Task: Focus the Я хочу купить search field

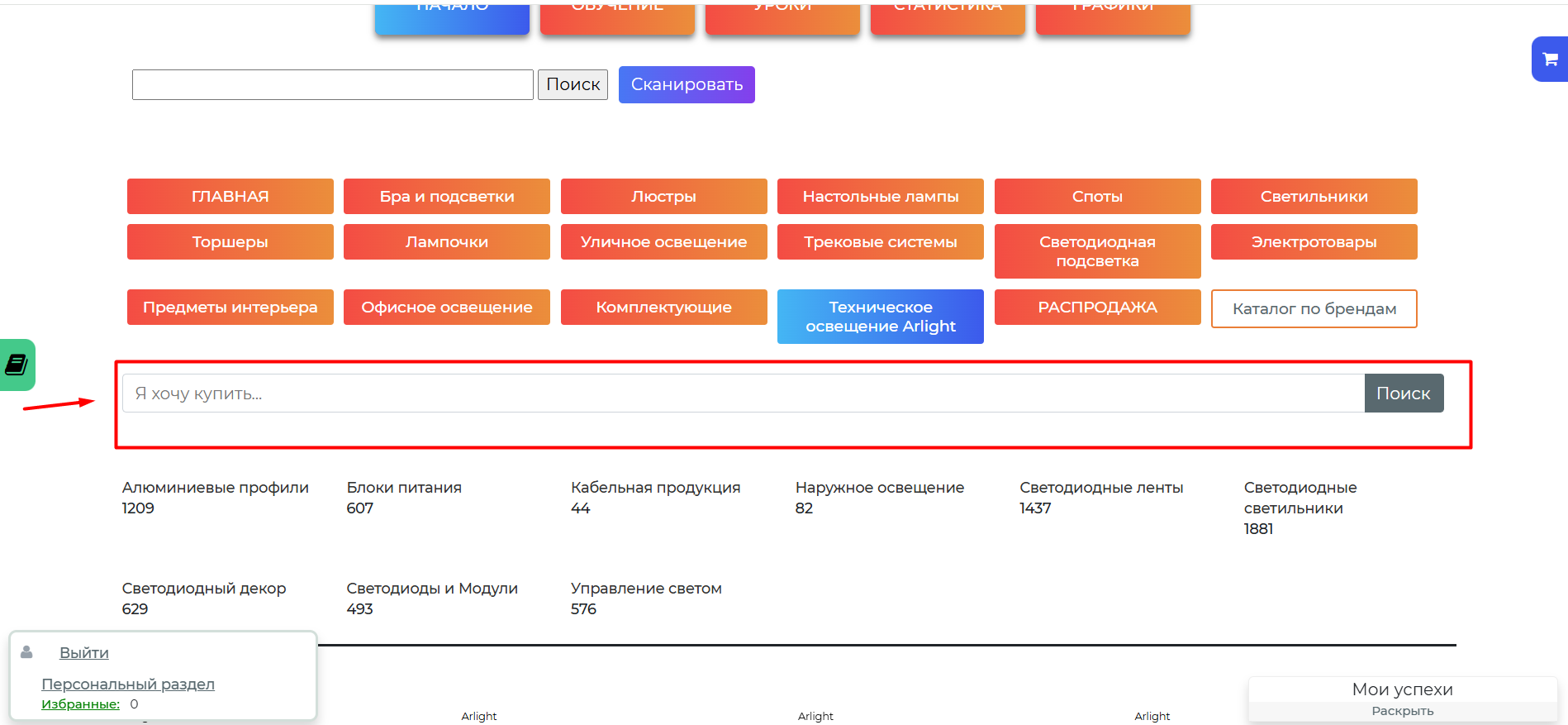Action: pos(742,394)
